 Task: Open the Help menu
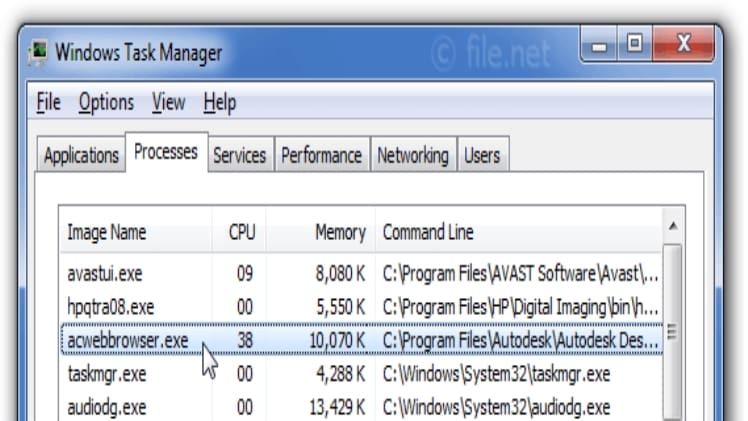click(x=219, y=102)
